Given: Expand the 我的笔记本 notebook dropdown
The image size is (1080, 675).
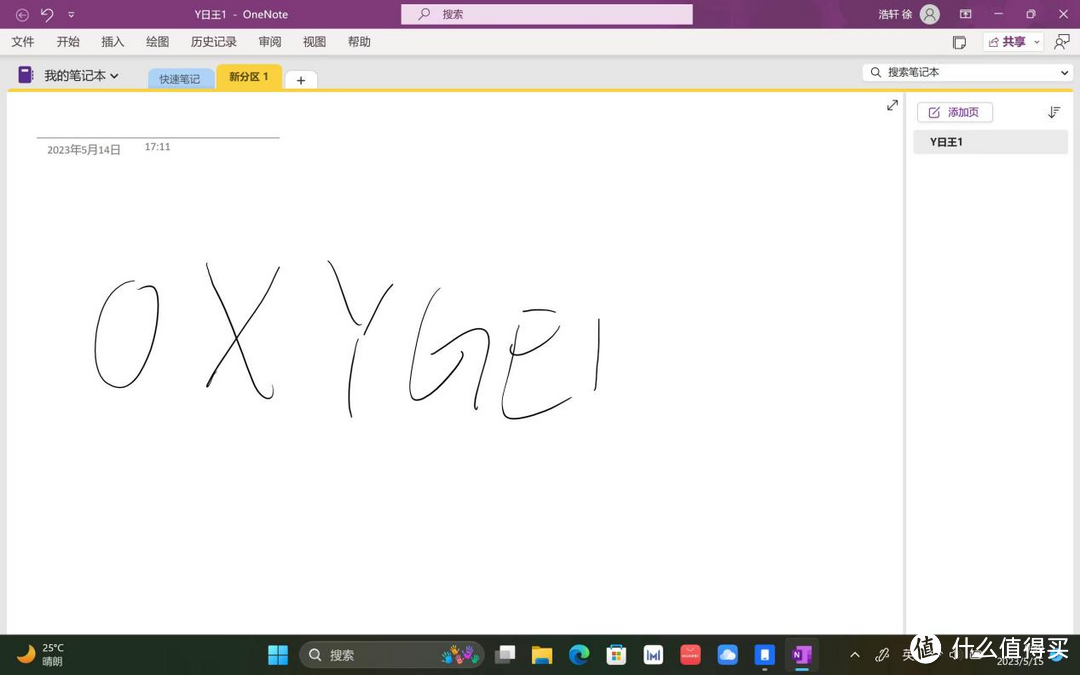Looking at the screenshot, I should (114, 76).
